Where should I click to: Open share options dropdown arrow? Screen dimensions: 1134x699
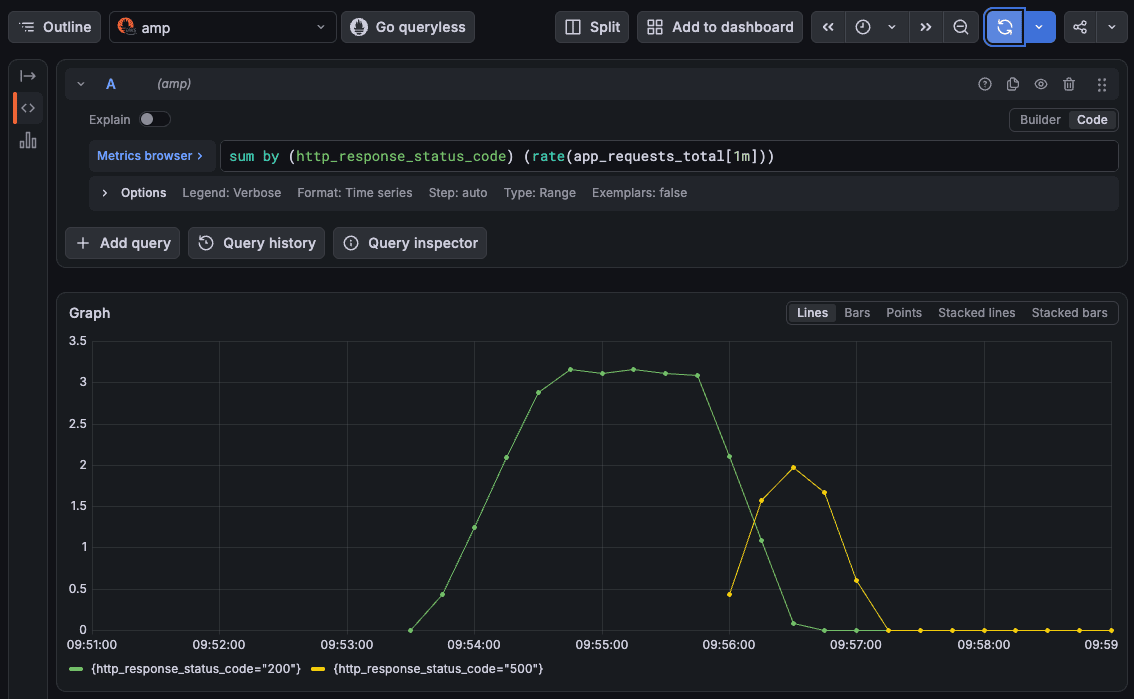[1112, 27]
